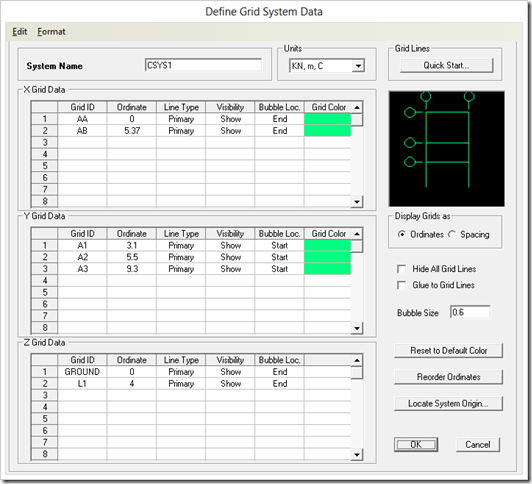The image size is (532, 484).
Task: Click Y Grid Data scroll down arrow
Action: tap(357, 328)
